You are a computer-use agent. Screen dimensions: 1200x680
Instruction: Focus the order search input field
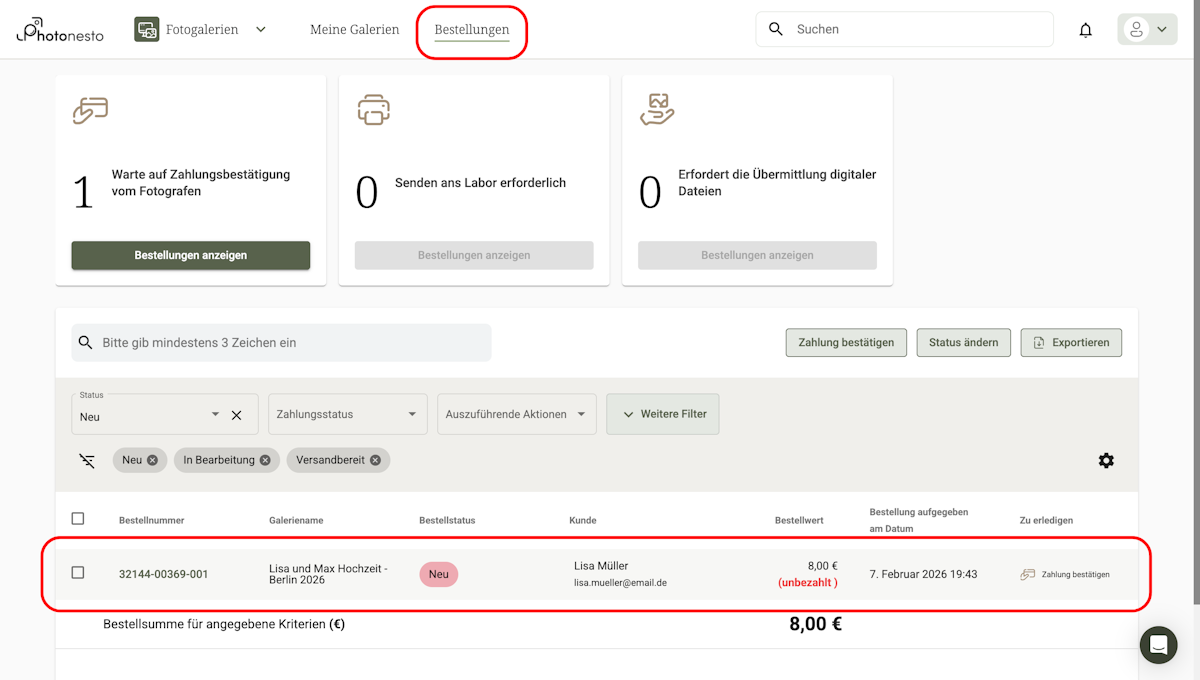coord(290,343)
